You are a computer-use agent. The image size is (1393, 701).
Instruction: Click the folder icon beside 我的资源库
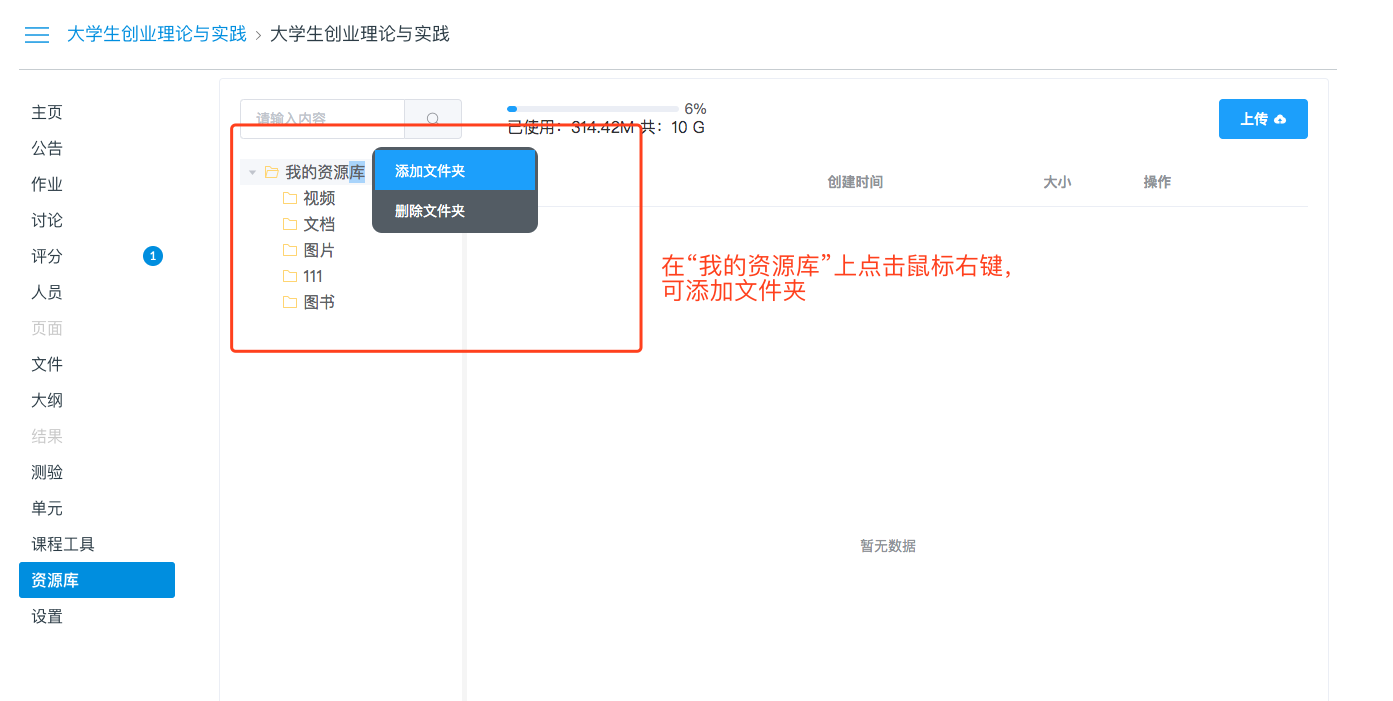[271, 172]
